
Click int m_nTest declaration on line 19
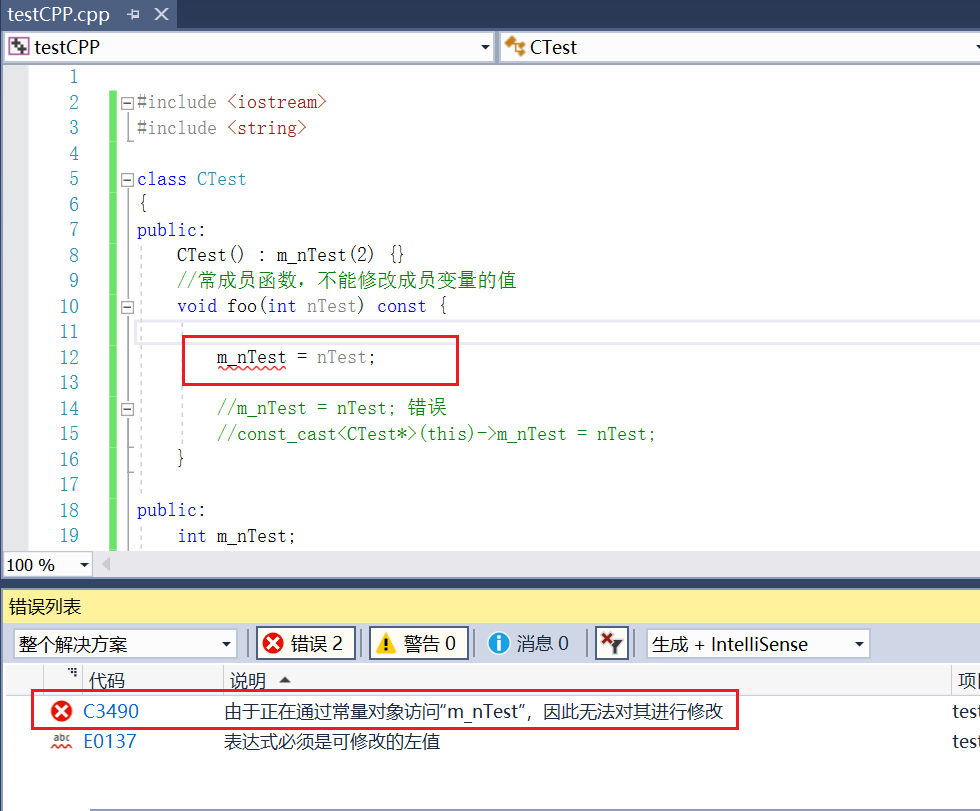click(236, 536)
